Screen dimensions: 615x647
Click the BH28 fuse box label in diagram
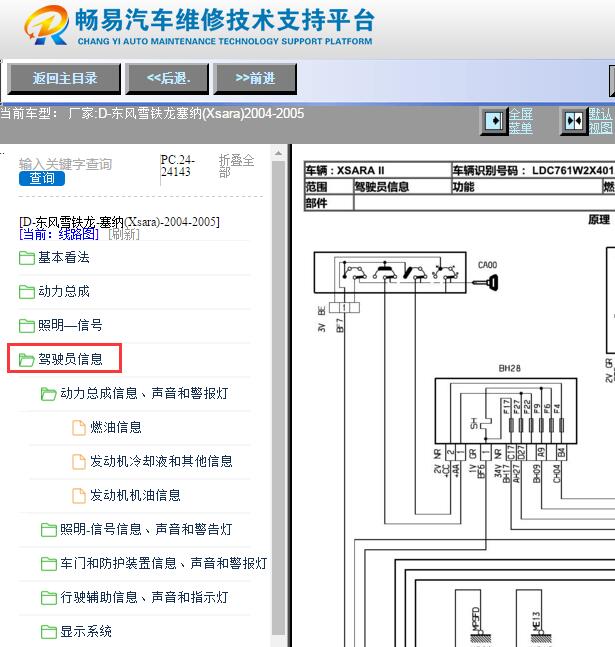pos(509,368)
